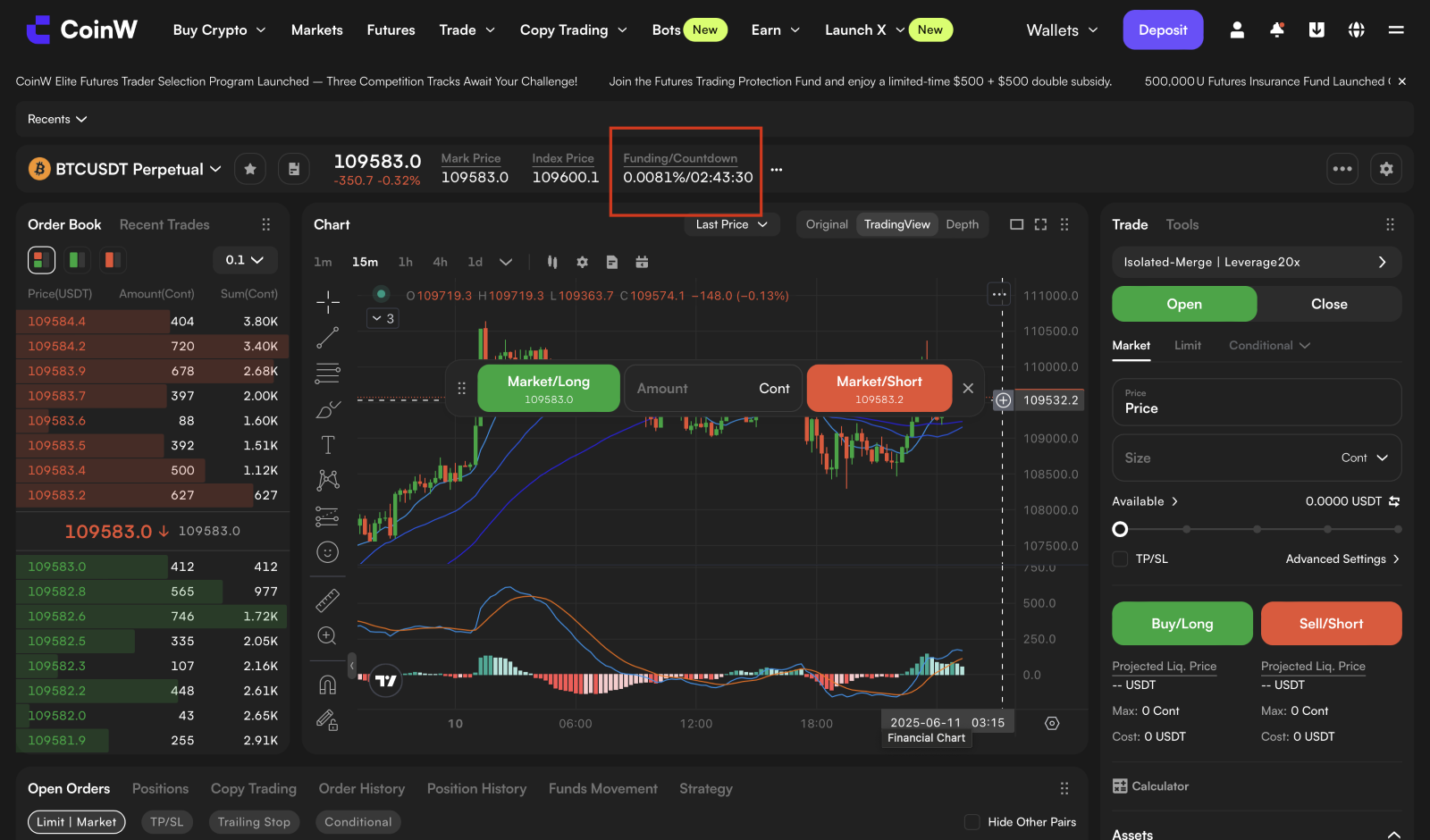
Task: Select the trend line drawing tool
Action: click(328, 338)
